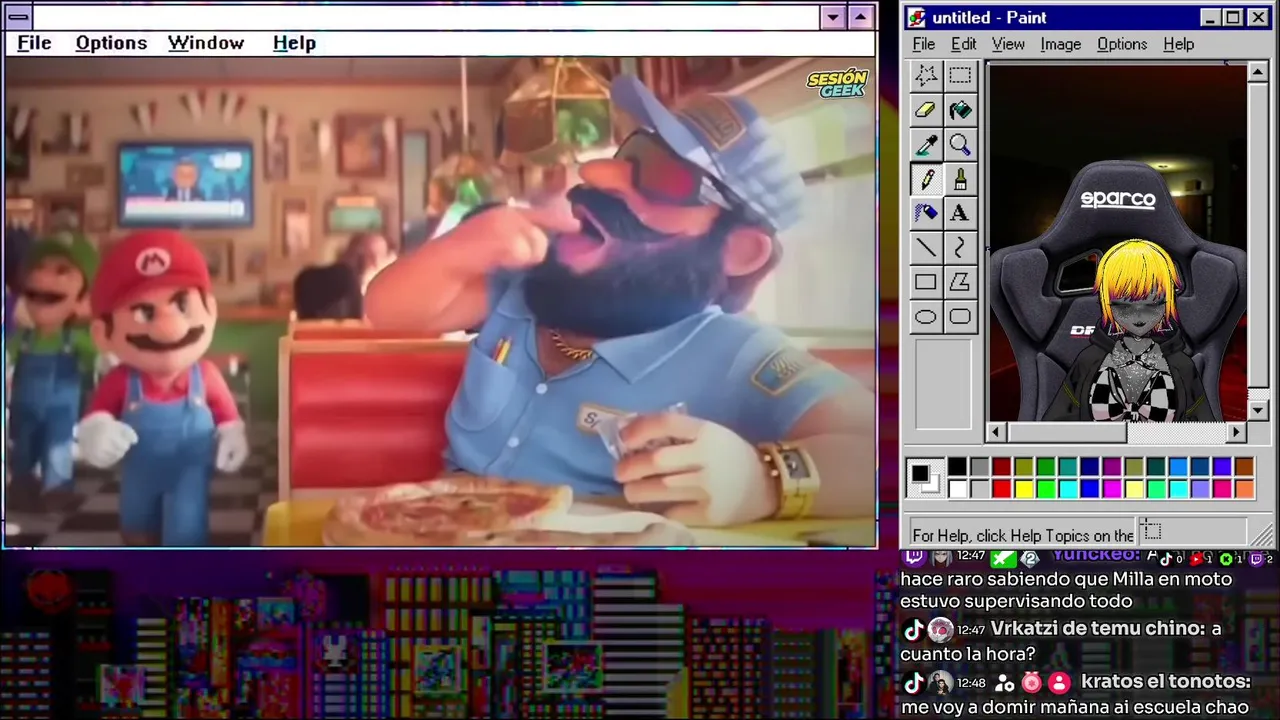Open the File menu in Paint
Viewport: 1280px width, 720px height.
[924, 44]
